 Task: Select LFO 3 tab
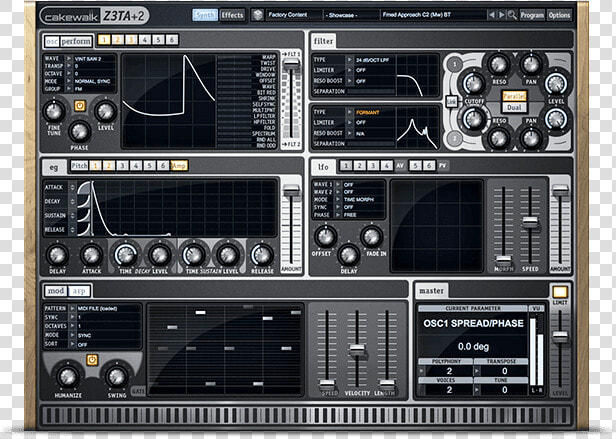(373, 165)
